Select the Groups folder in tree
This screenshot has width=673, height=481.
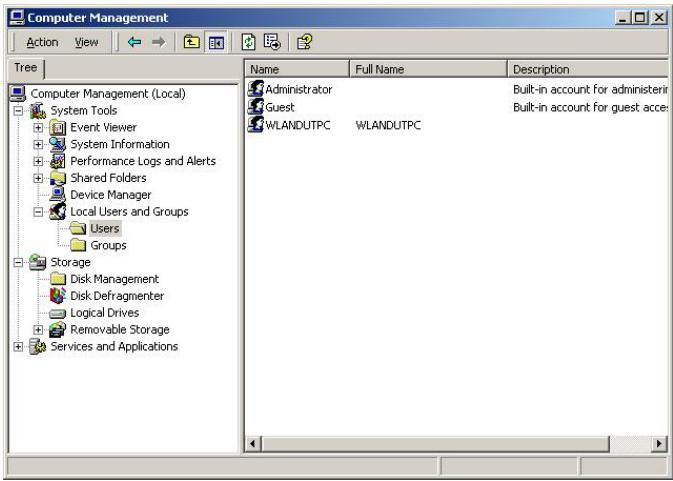[108, 245]
